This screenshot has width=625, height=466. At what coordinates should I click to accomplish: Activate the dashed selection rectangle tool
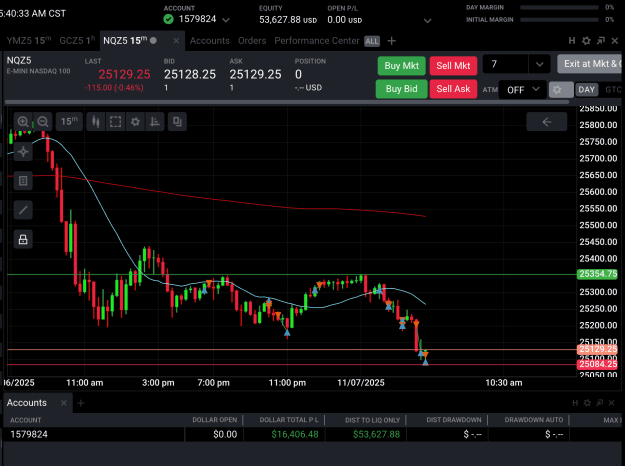pos(116,122)
